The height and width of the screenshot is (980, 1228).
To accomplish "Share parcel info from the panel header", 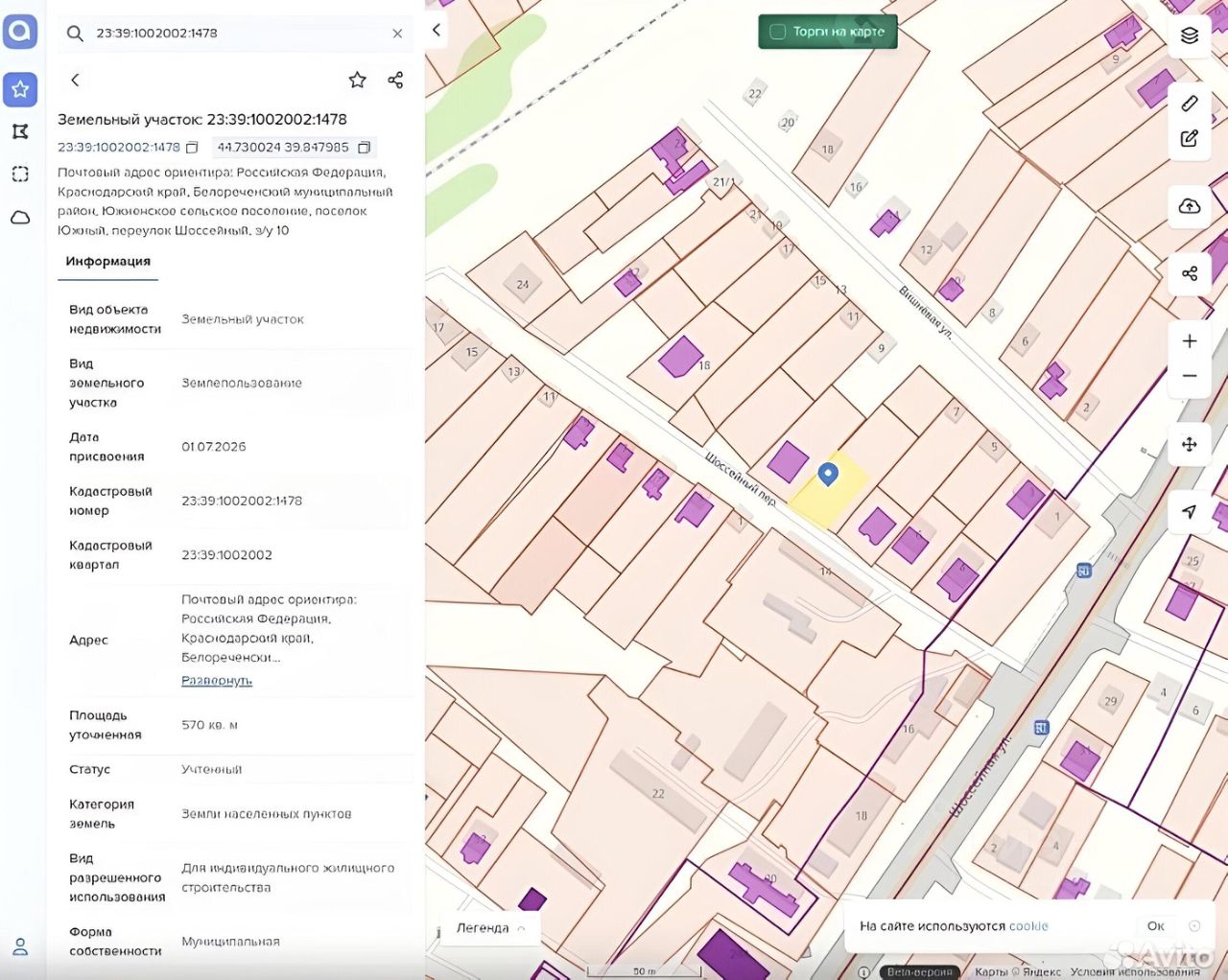I will (x=395, y=80).
